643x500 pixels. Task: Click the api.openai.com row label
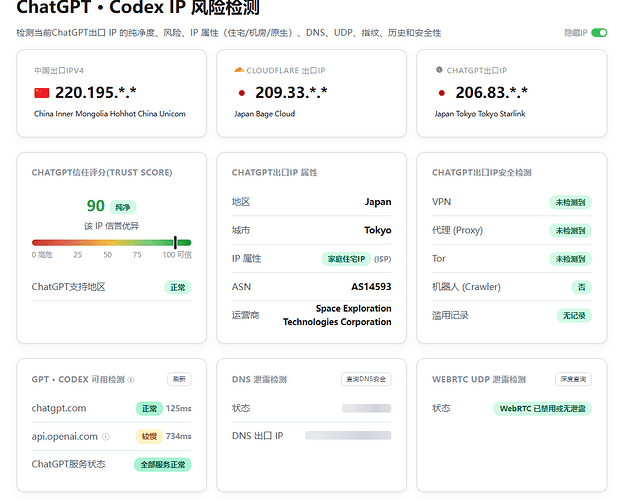pos(65,436)
